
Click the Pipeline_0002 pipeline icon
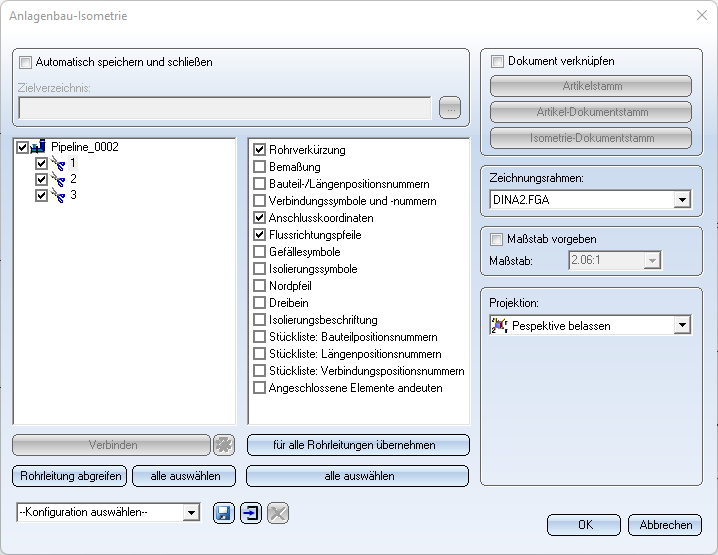[x=38, y=147]
